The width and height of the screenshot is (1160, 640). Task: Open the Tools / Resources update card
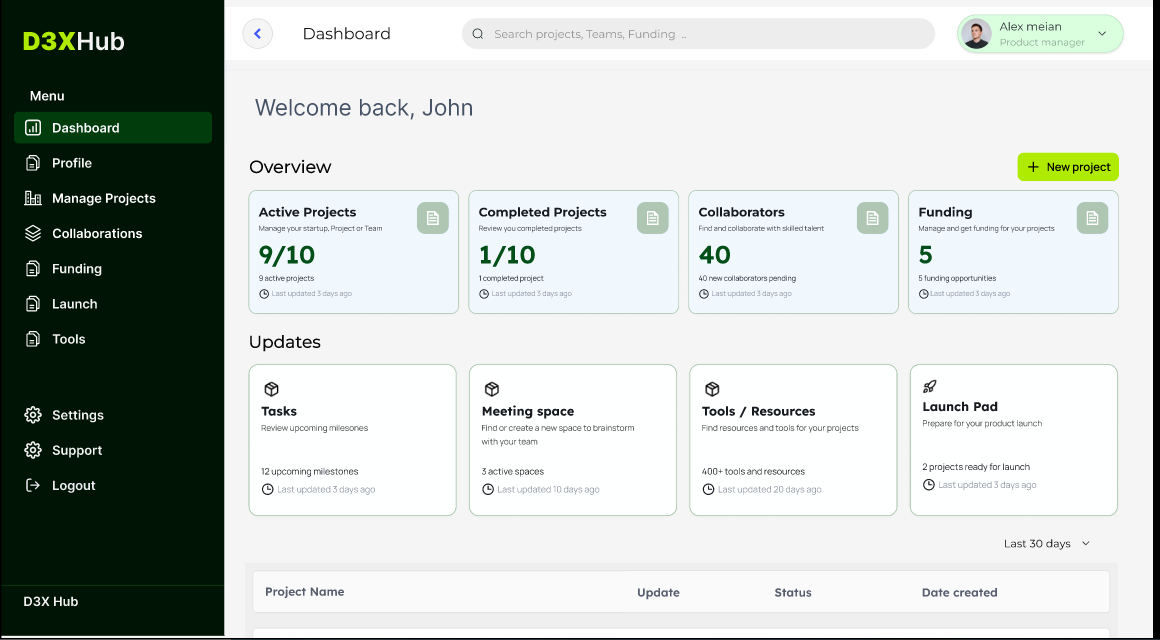coord(792,440)
